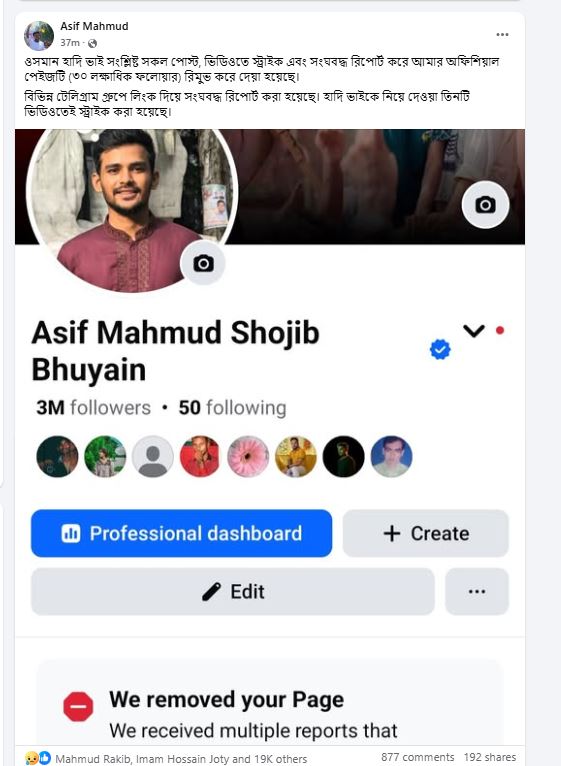
Task: Click the gray default silhouette follower avatar
Action: 153,457
